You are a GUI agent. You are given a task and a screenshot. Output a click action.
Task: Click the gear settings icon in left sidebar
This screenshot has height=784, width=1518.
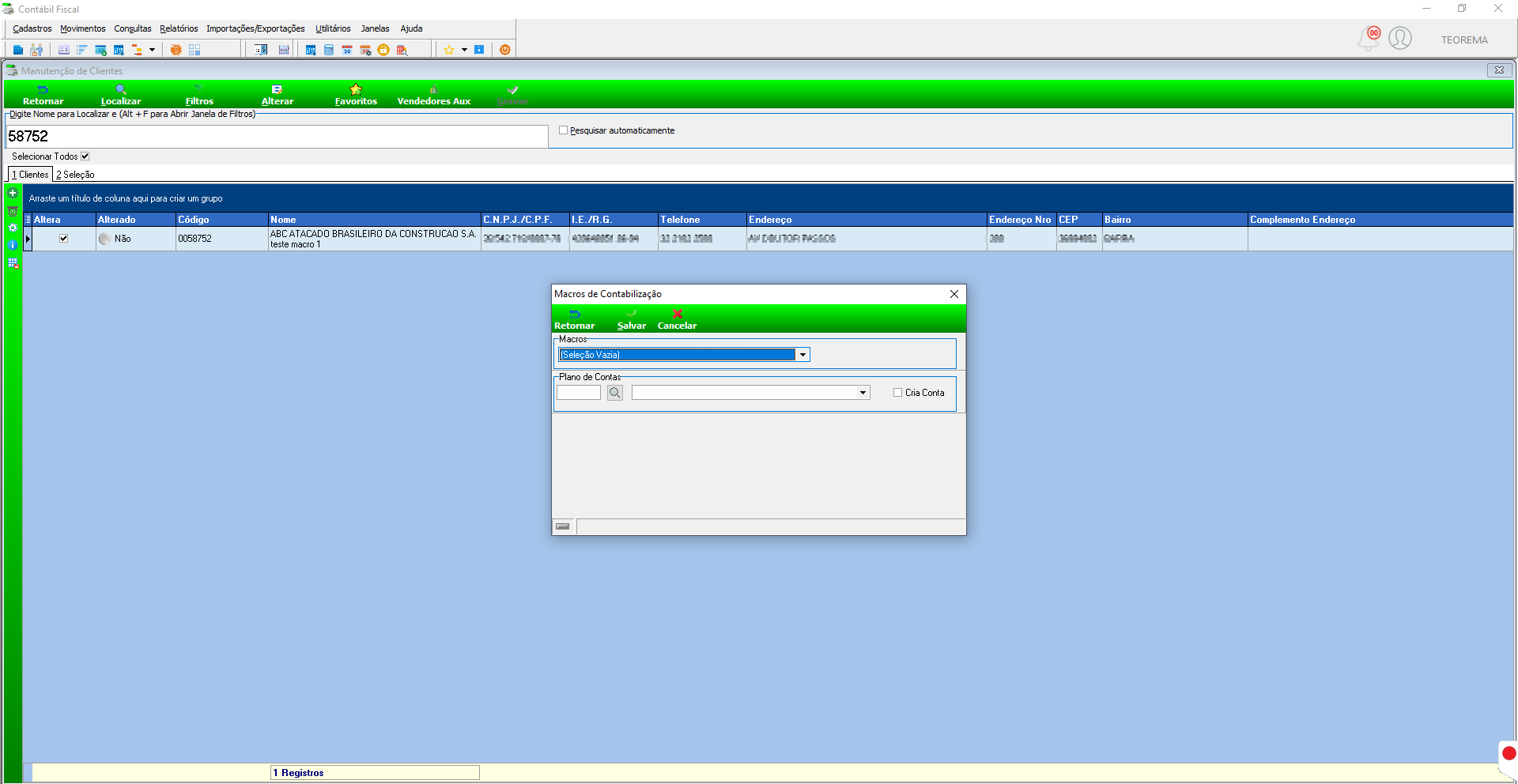click(x=13, y=228)
